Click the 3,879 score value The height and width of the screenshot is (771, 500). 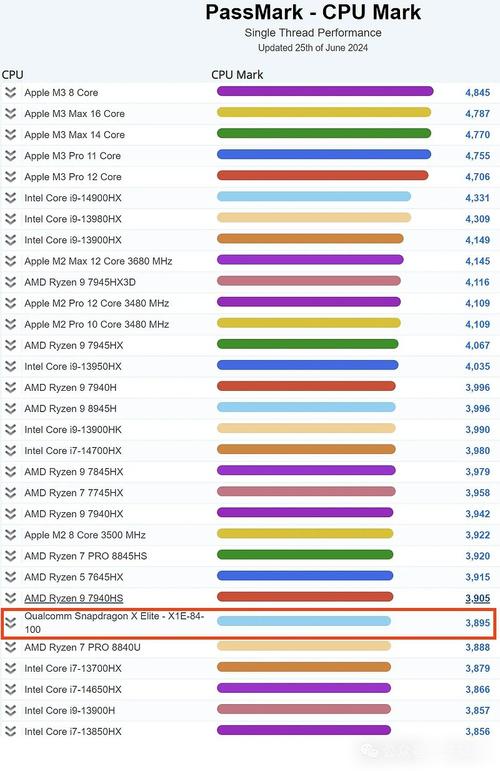pyautogui.click(x=477, y=668)
